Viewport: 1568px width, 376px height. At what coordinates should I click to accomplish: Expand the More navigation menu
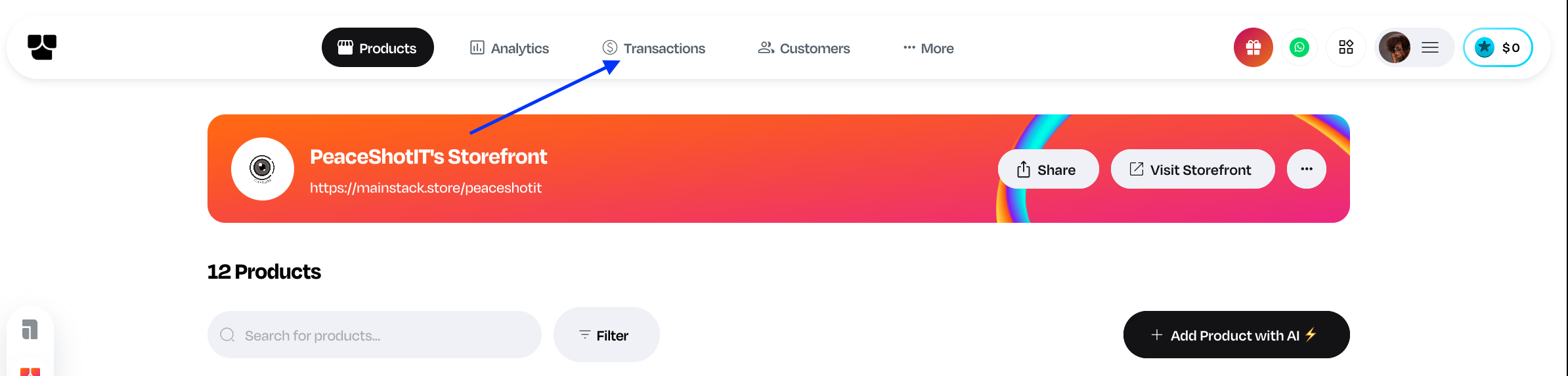tap(928, 48)
